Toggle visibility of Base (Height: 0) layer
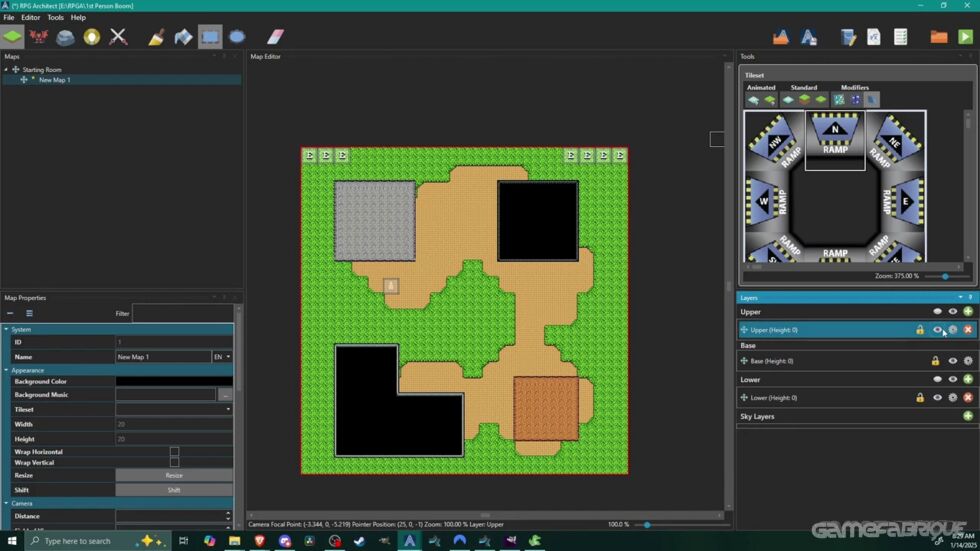Viewport: 980px width, 551px height. [x=952, y=361]
